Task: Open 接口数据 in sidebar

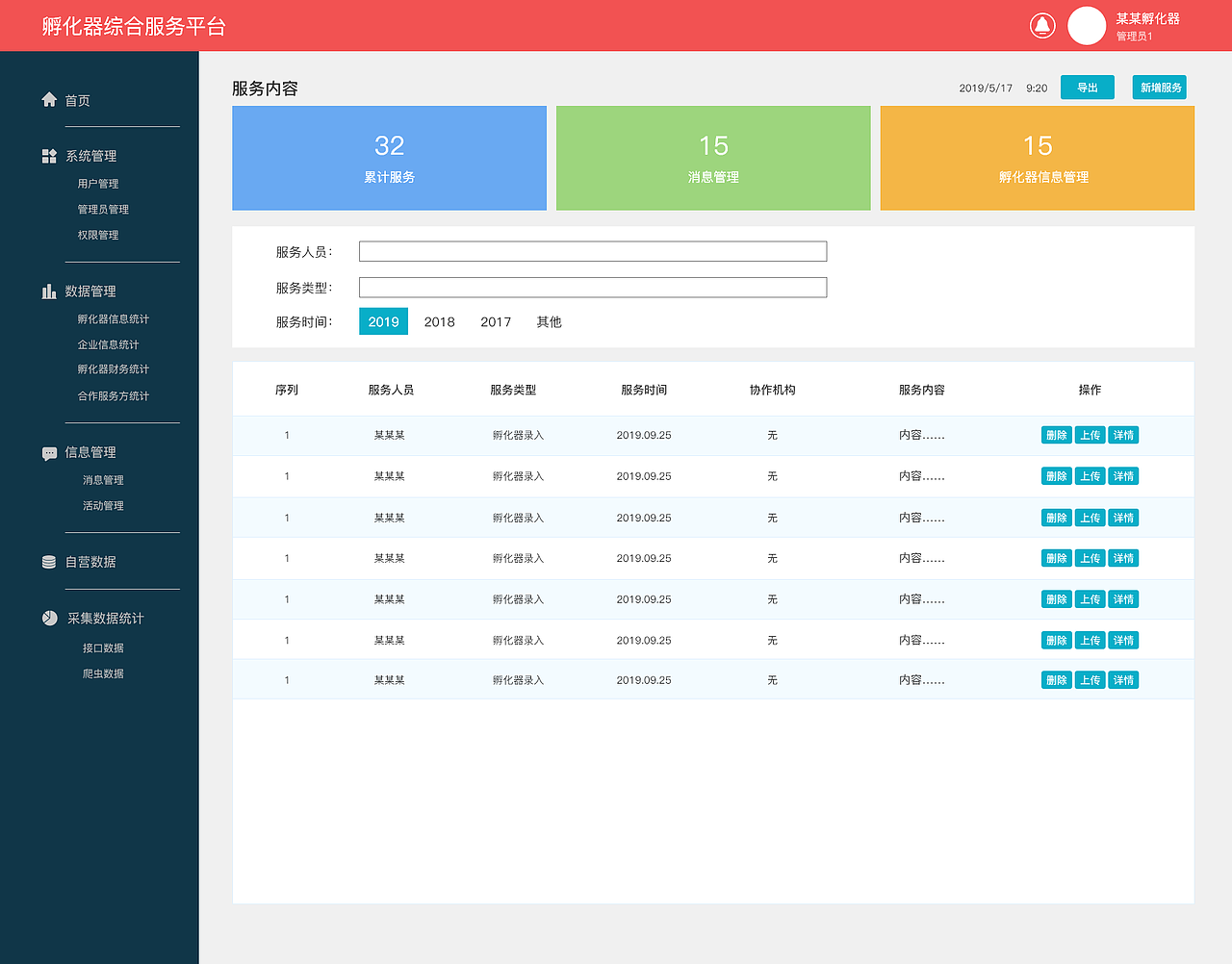Action: (x=103, y=648)
